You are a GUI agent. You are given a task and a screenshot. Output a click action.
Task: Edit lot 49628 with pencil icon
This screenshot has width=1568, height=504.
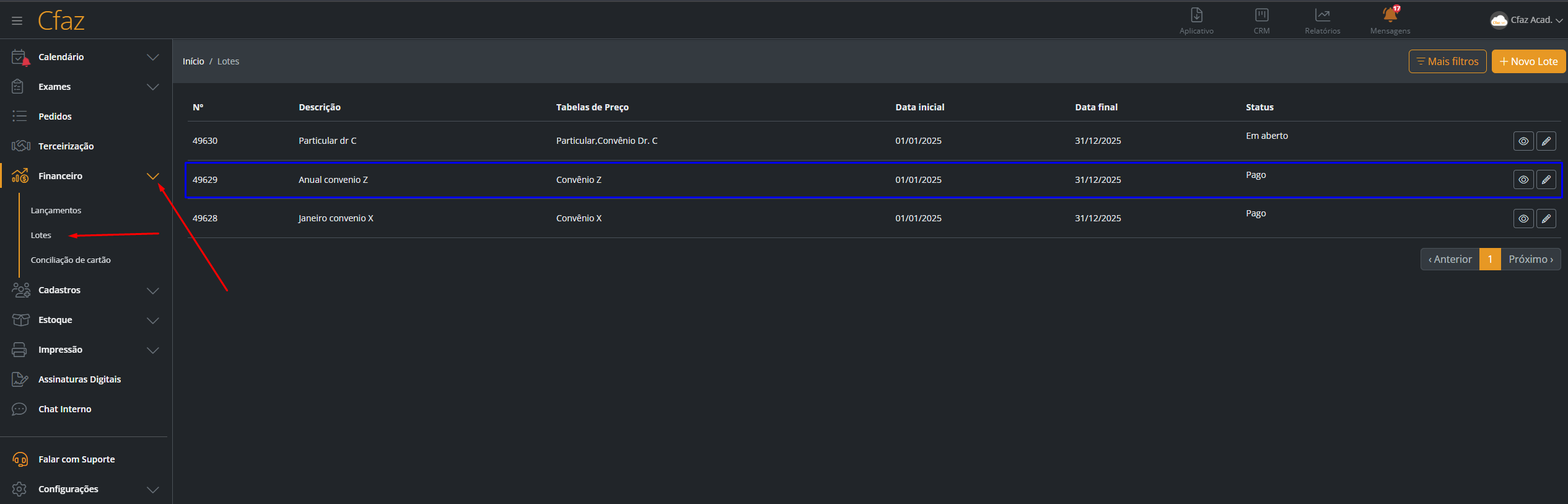pyautogui.click(x=1546, y=219)
